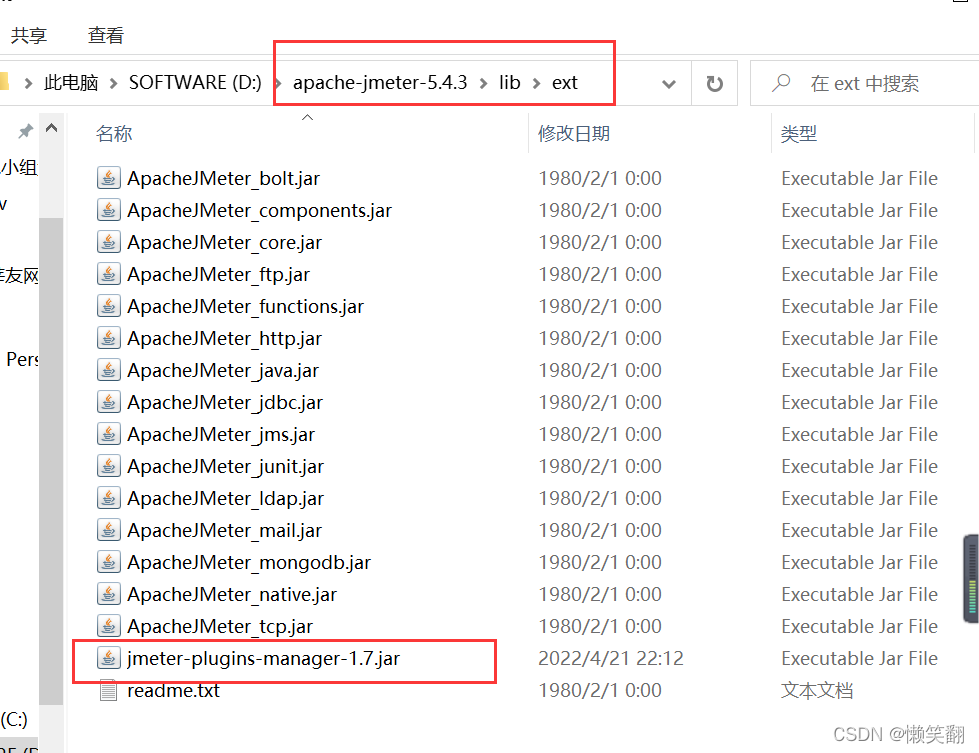Click the text document icon of readme.txt
This screenshot has width=979, height=753.
(x=109, y=690)
